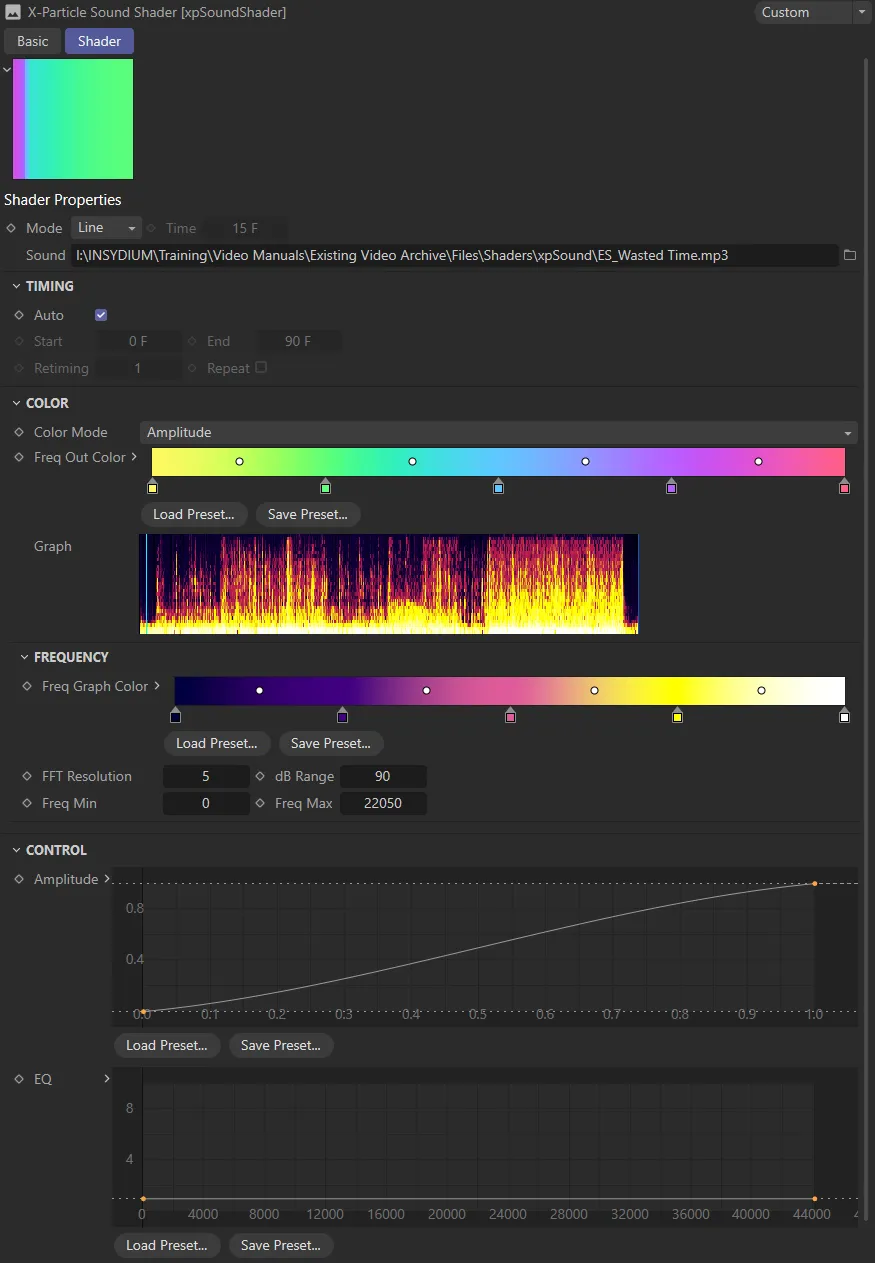The width and height of the screenshot is (875, 1263).
Task: Click Load Preset under the Freq Out Color gradient
Action: point(193,514)
